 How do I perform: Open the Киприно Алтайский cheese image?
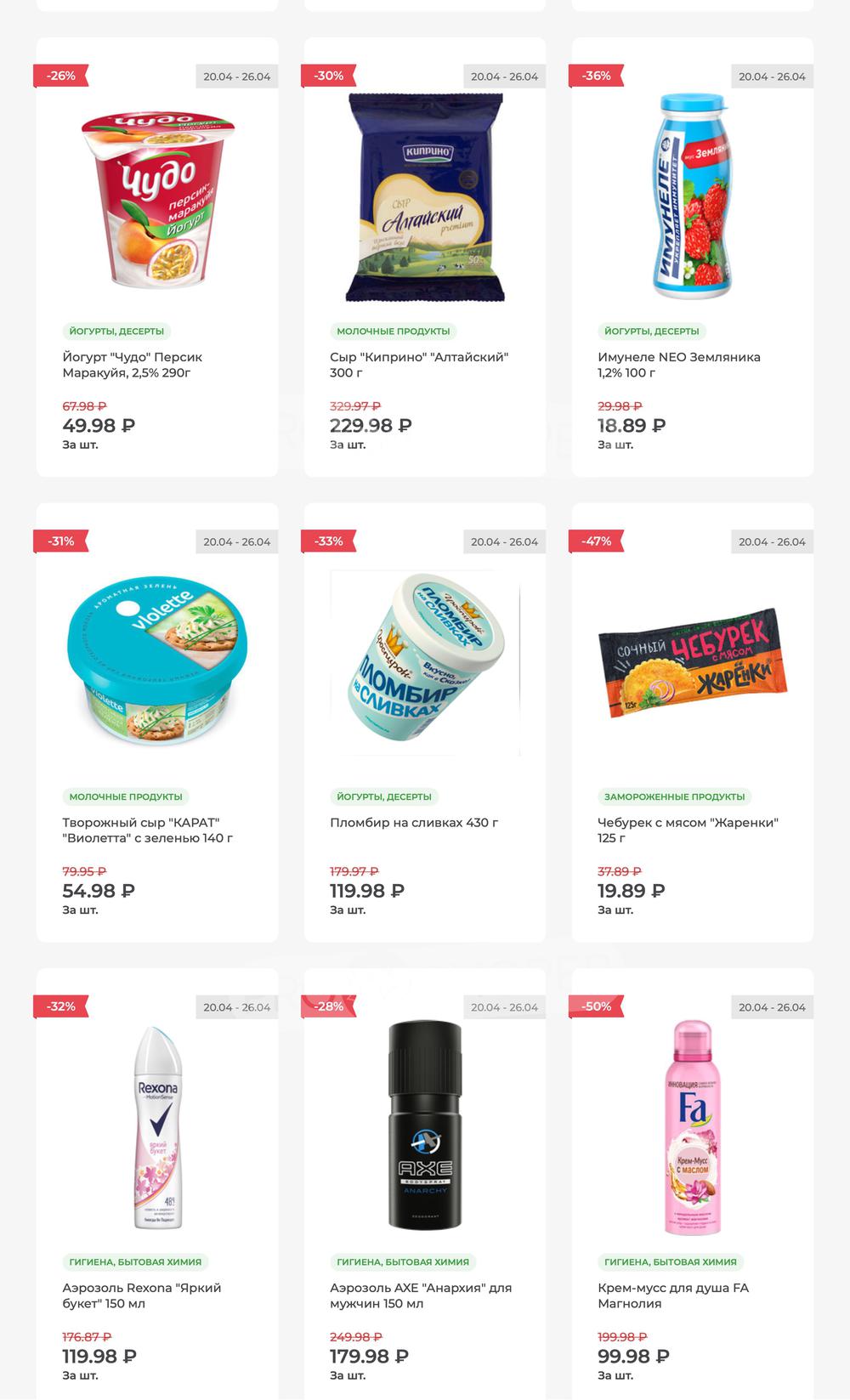(425, 197)
